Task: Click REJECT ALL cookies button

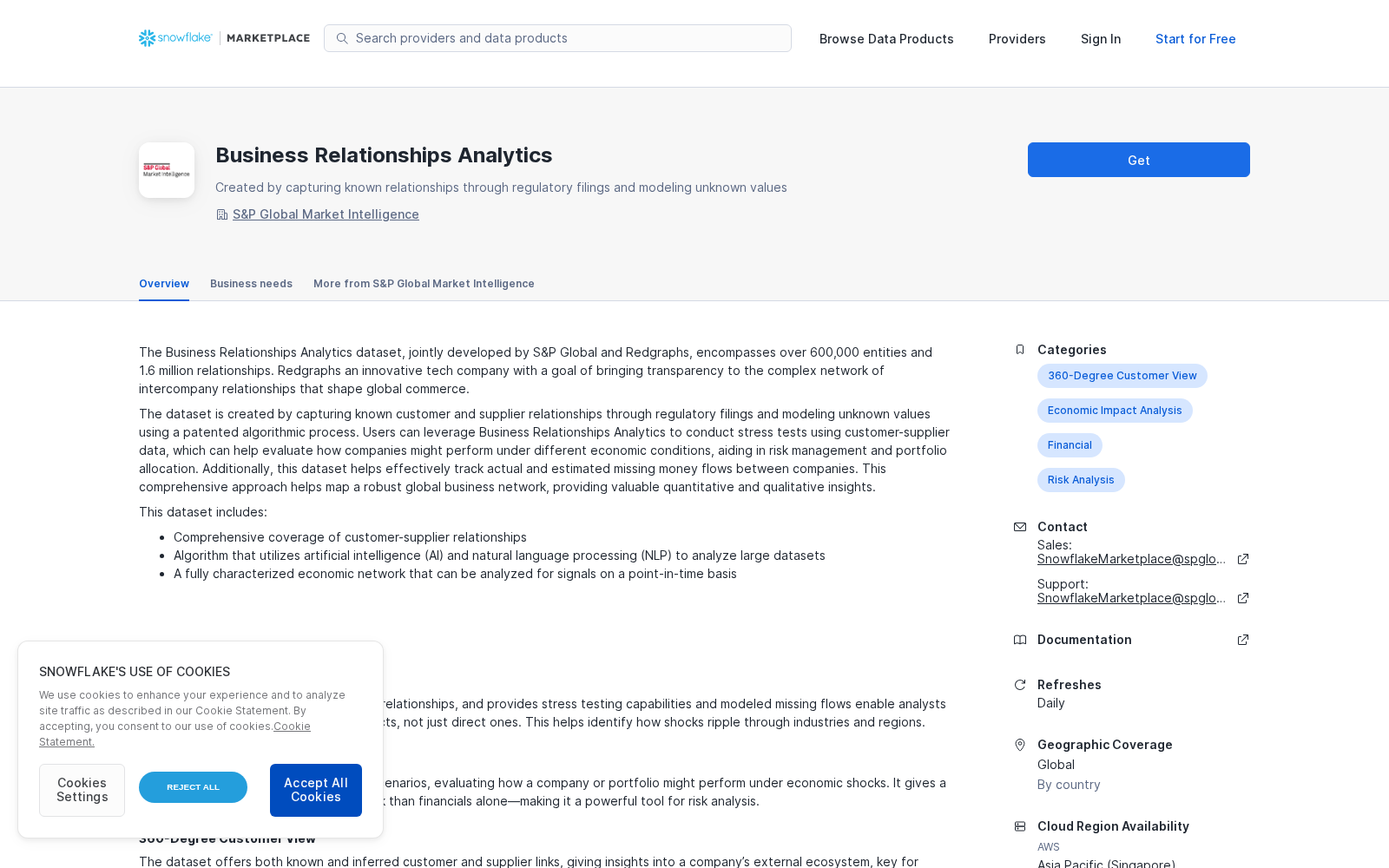Action: (193, 787)
